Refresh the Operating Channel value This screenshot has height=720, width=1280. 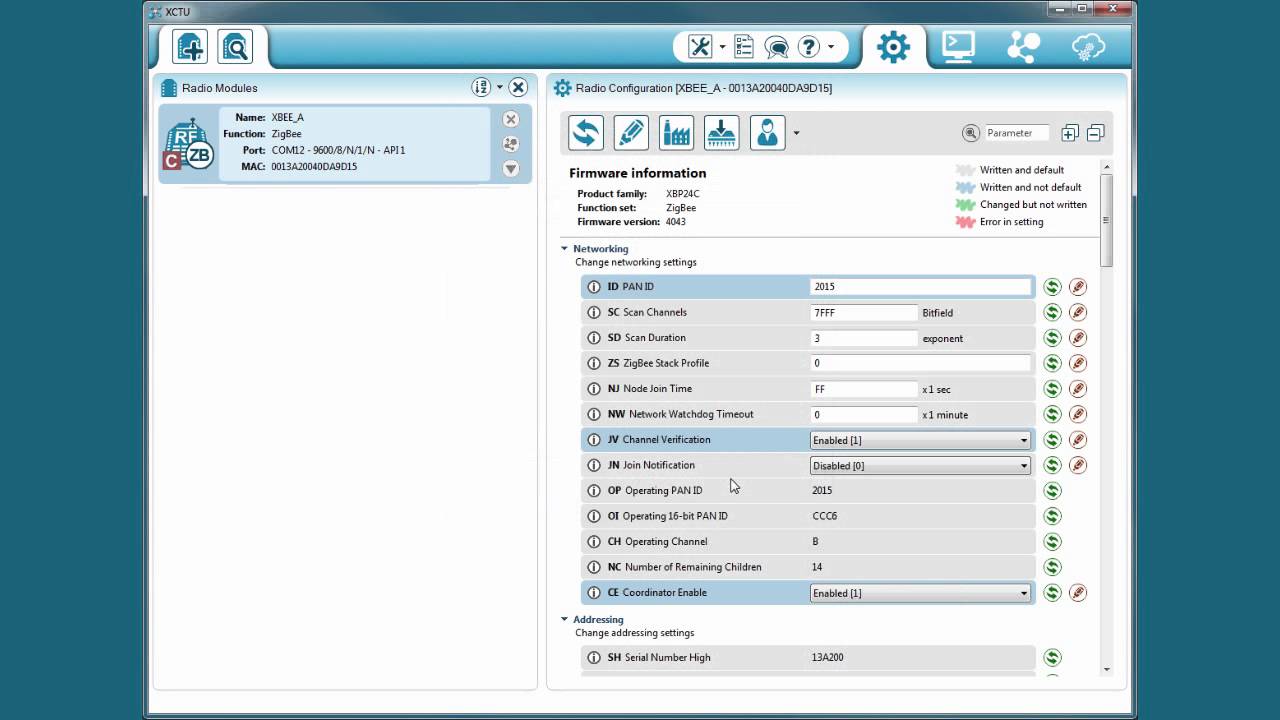click(1052, 542)
